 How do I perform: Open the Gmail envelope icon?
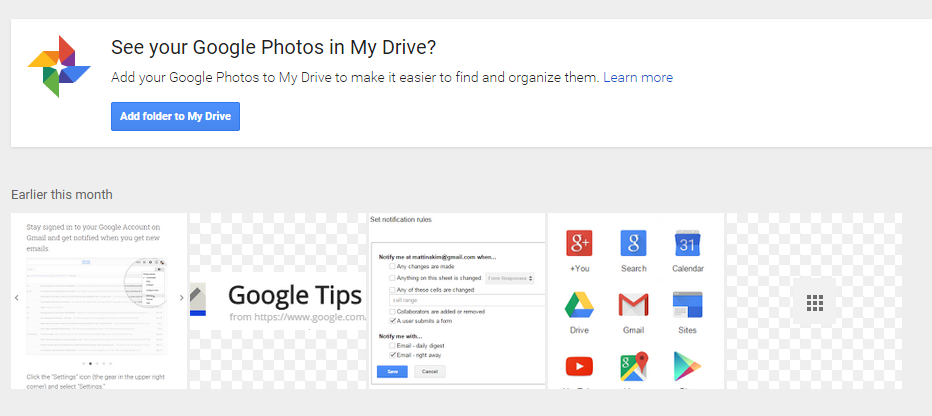[x=633, y=305]
